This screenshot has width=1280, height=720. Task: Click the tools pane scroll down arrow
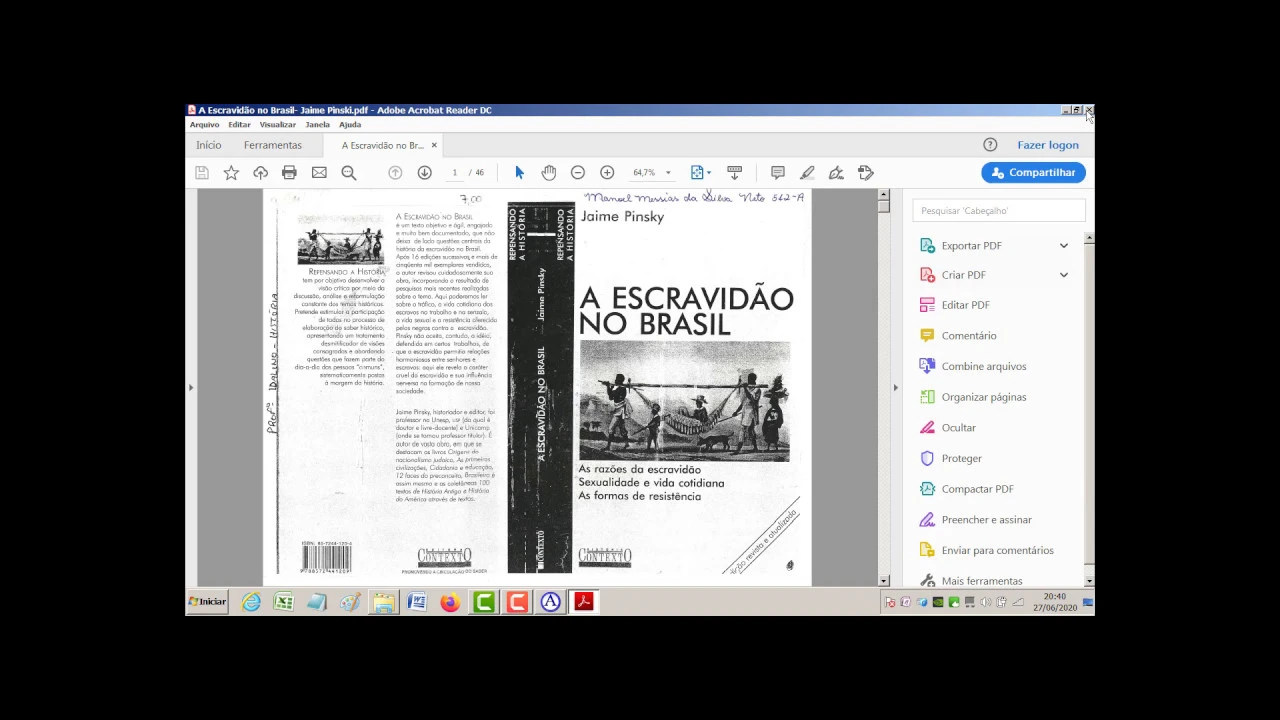pyautogui.click(x=1089, y=581)
